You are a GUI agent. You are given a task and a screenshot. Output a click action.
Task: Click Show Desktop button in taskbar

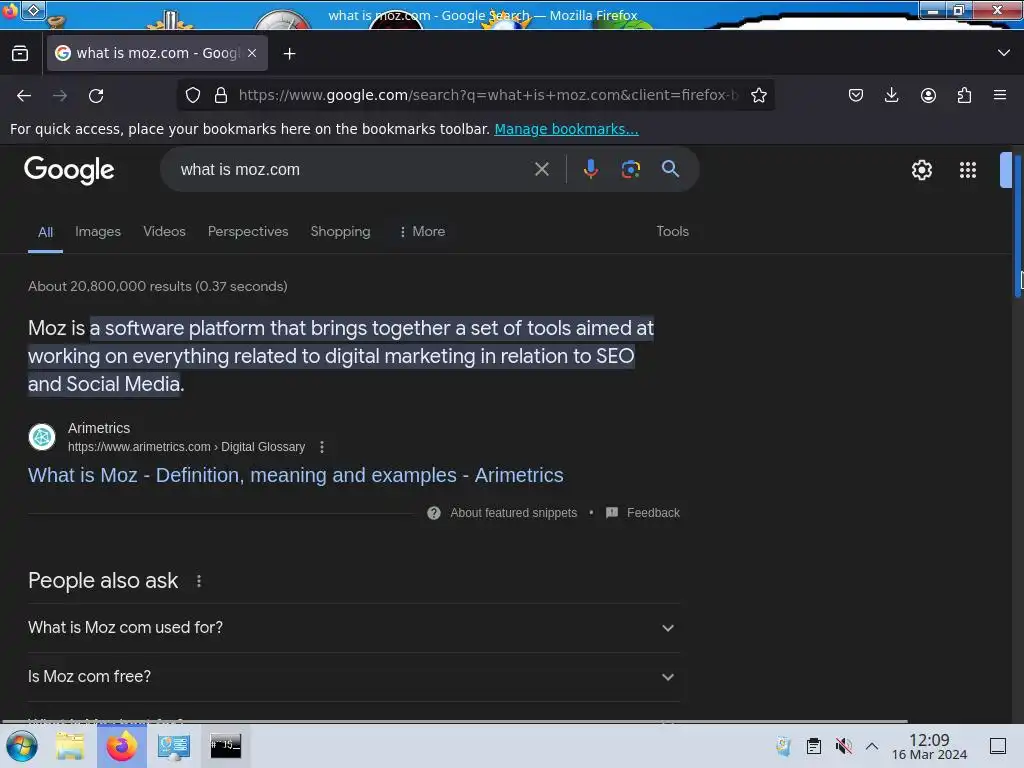tap(997, 746)
